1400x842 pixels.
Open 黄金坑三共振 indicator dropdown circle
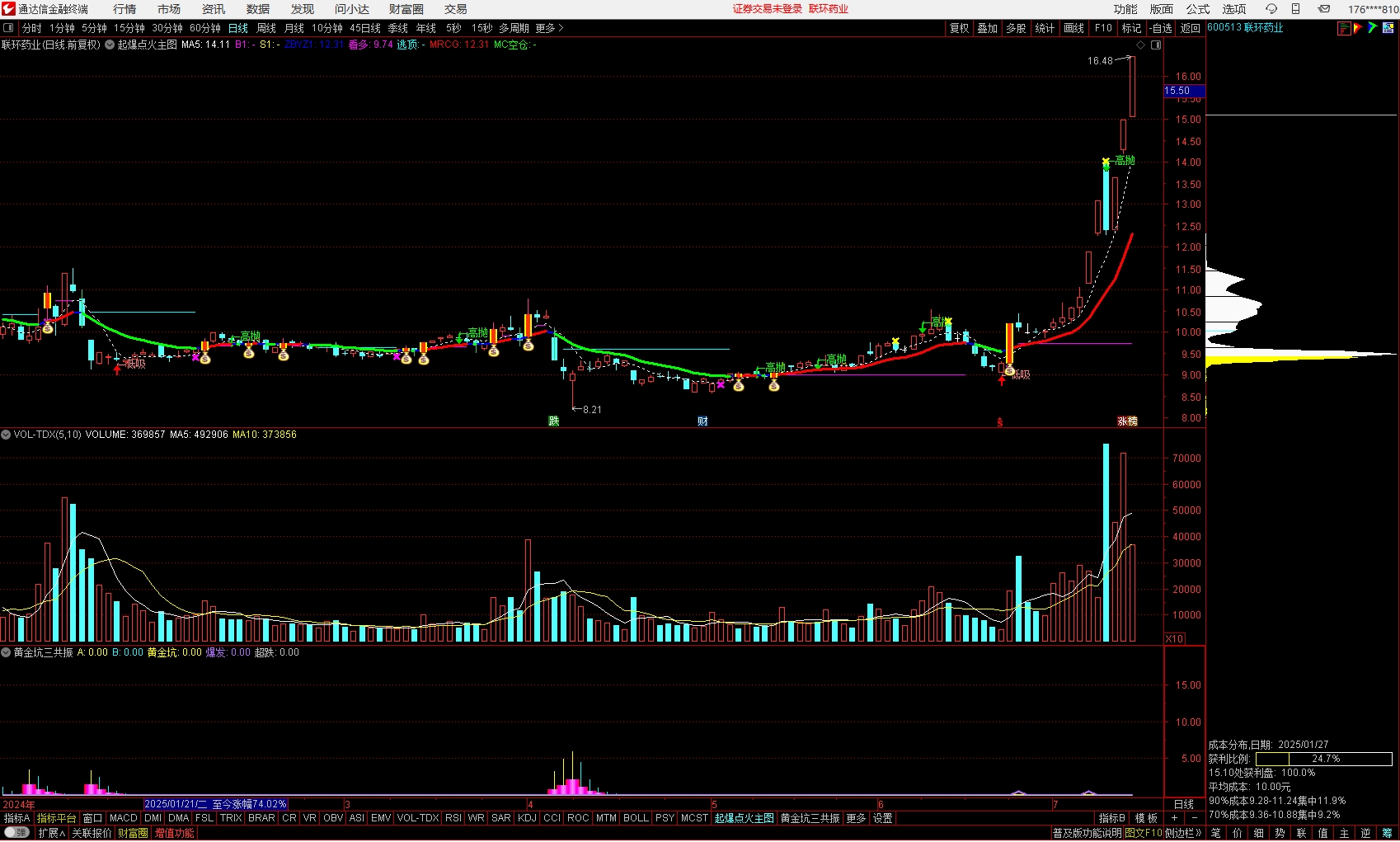6,652
